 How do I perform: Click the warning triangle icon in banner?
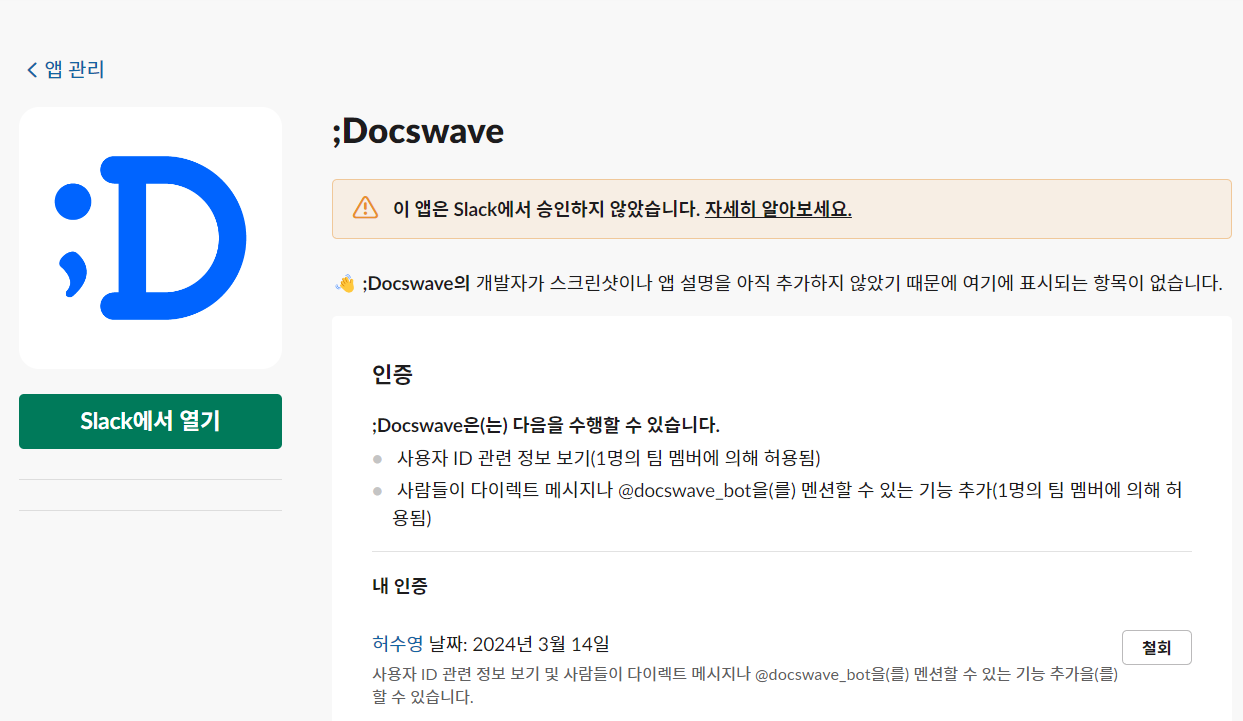(x=365, y=209)
